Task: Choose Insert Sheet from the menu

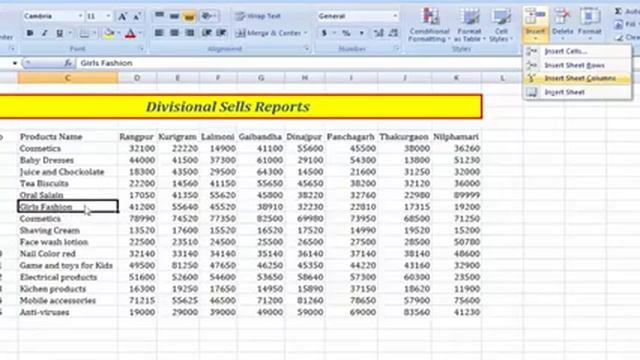Action: (x=577, y=92)
